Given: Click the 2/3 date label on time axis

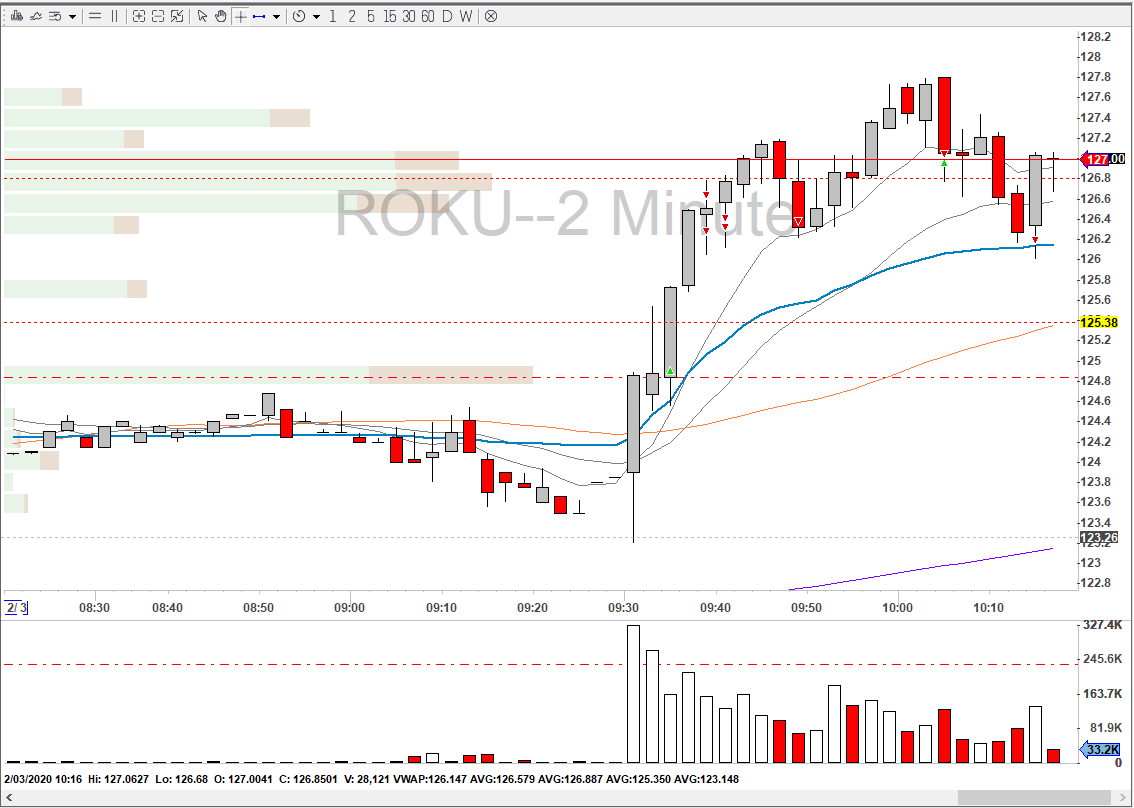Looking at the screenshot, I should click(x=16, y=608).
